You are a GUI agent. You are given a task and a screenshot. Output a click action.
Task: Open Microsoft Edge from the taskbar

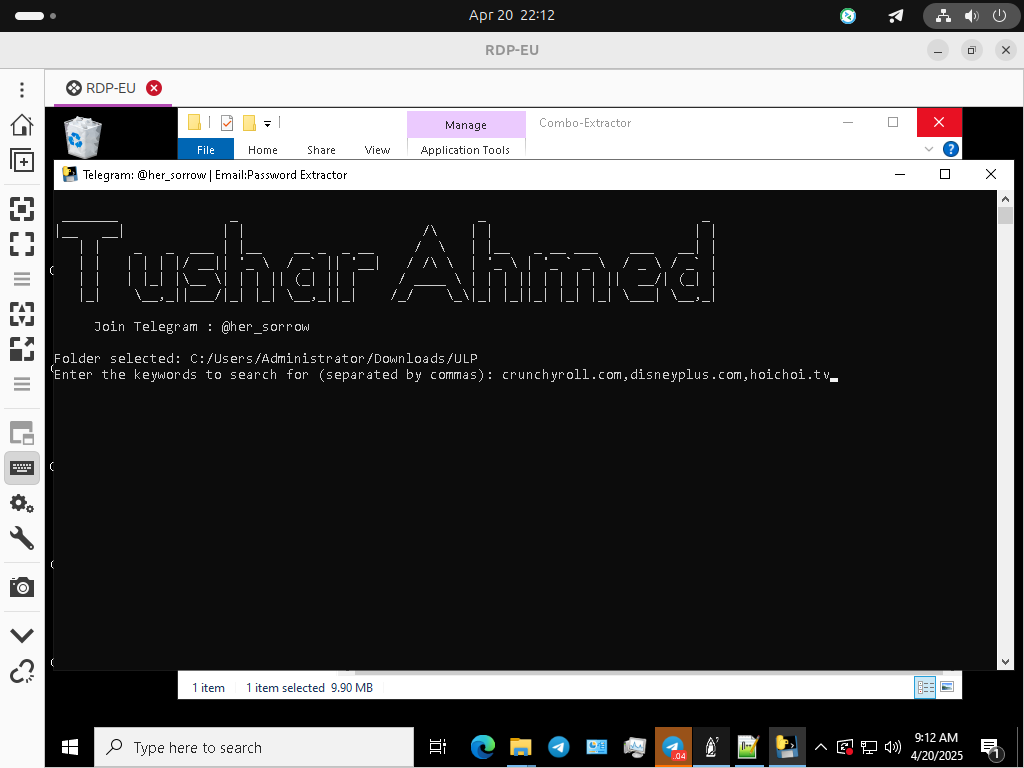click(483, 747)
